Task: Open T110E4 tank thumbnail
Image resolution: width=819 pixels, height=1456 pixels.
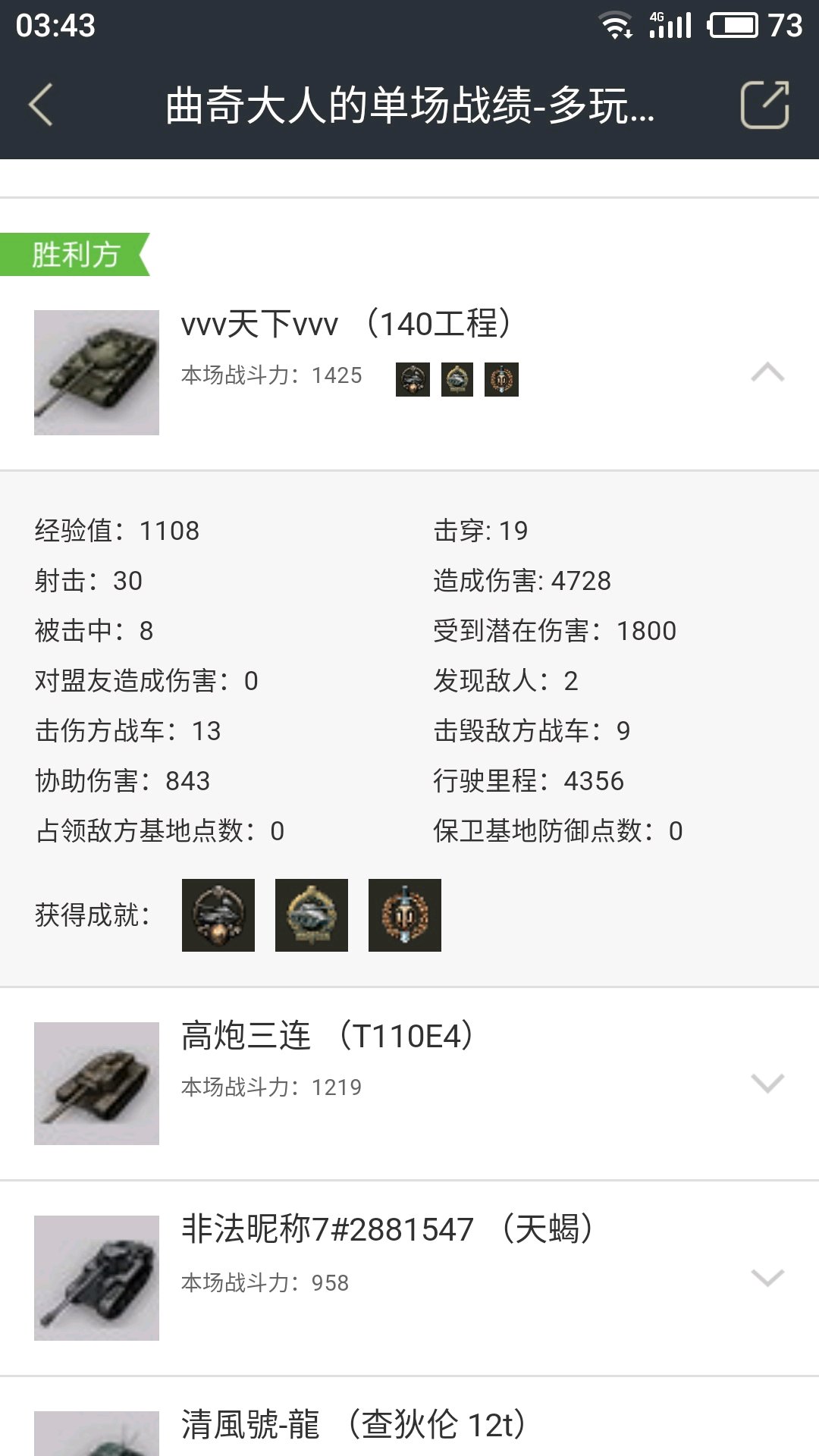Action: tap(96, 1084)
